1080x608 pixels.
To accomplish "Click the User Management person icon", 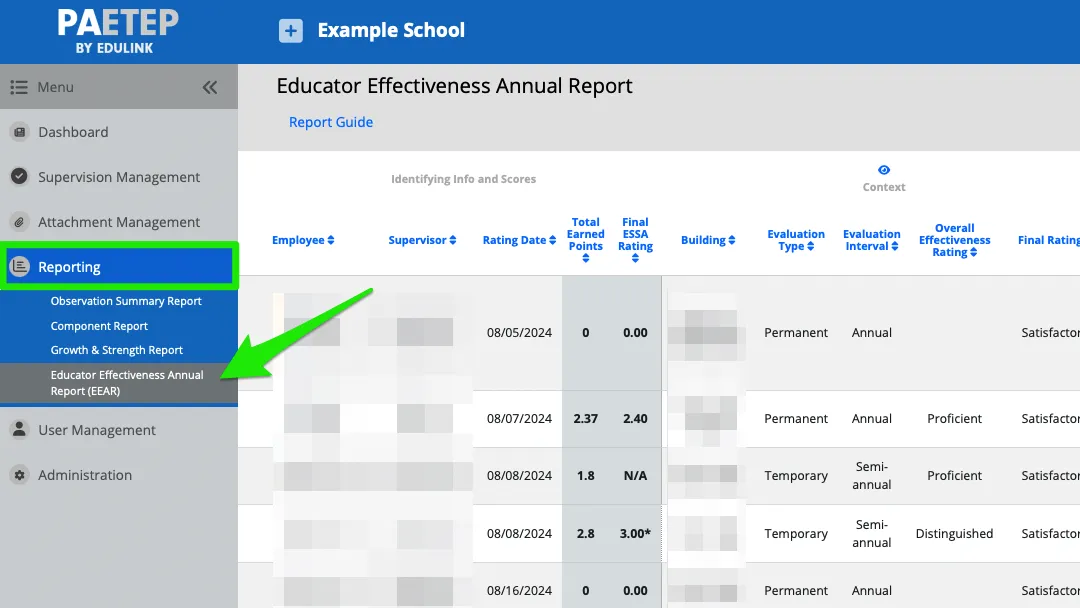I will point(21,430).
